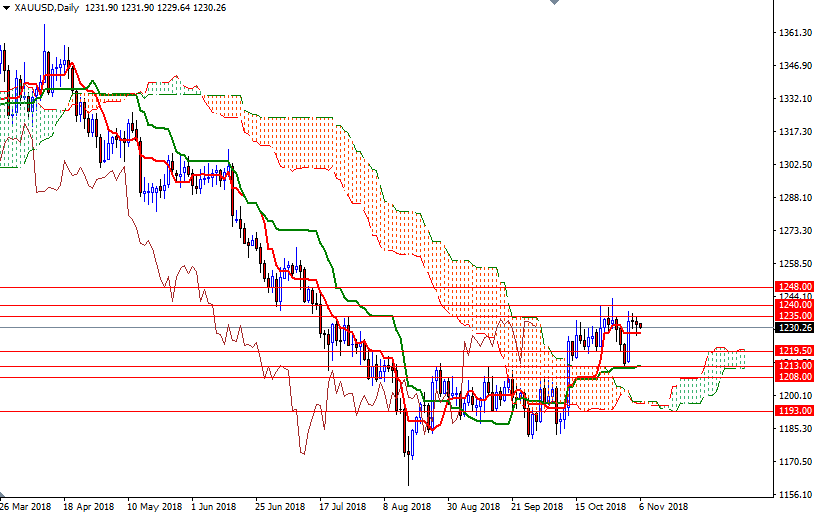The height and width of the screenshot is (514, 814).
Task: Click the 15 Oct 2018 date label
Action: click(600, 506)
